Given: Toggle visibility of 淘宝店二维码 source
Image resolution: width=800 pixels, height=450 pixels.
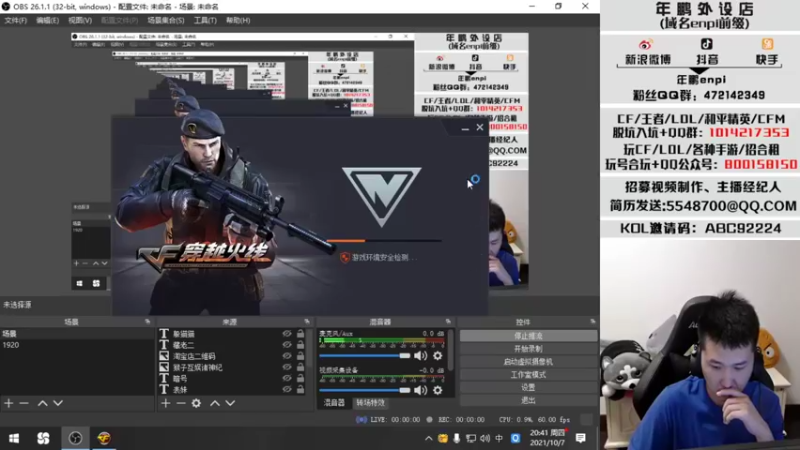Looking at the screenshot, I should tap(287, 356).
